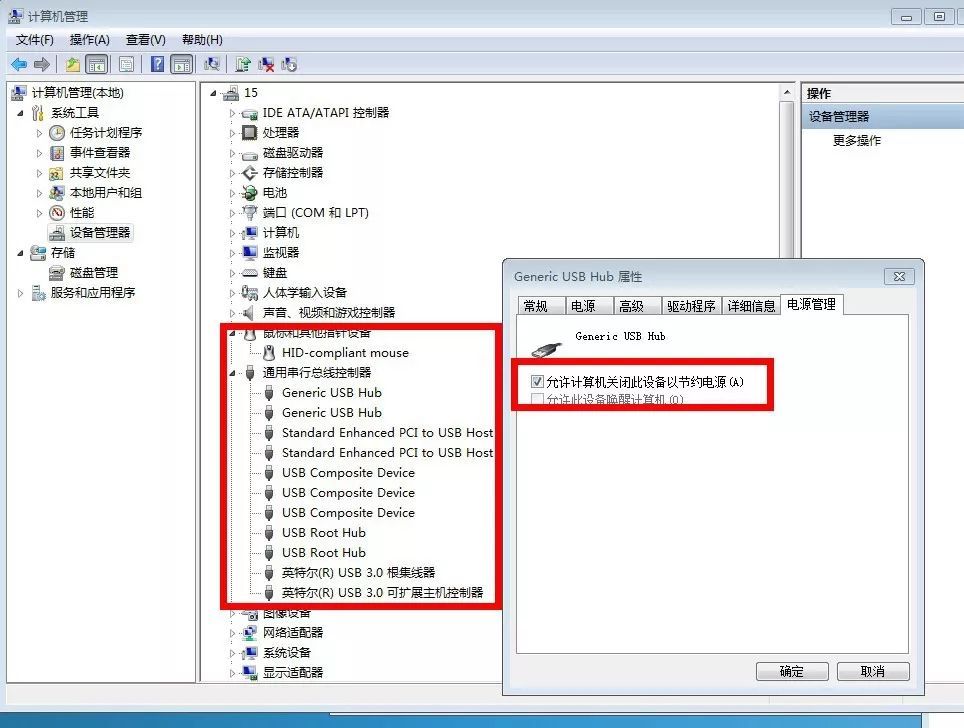Click the 网络适配器 network icon
This screenshot has height=728, width=964.
(x=249, y=633)
